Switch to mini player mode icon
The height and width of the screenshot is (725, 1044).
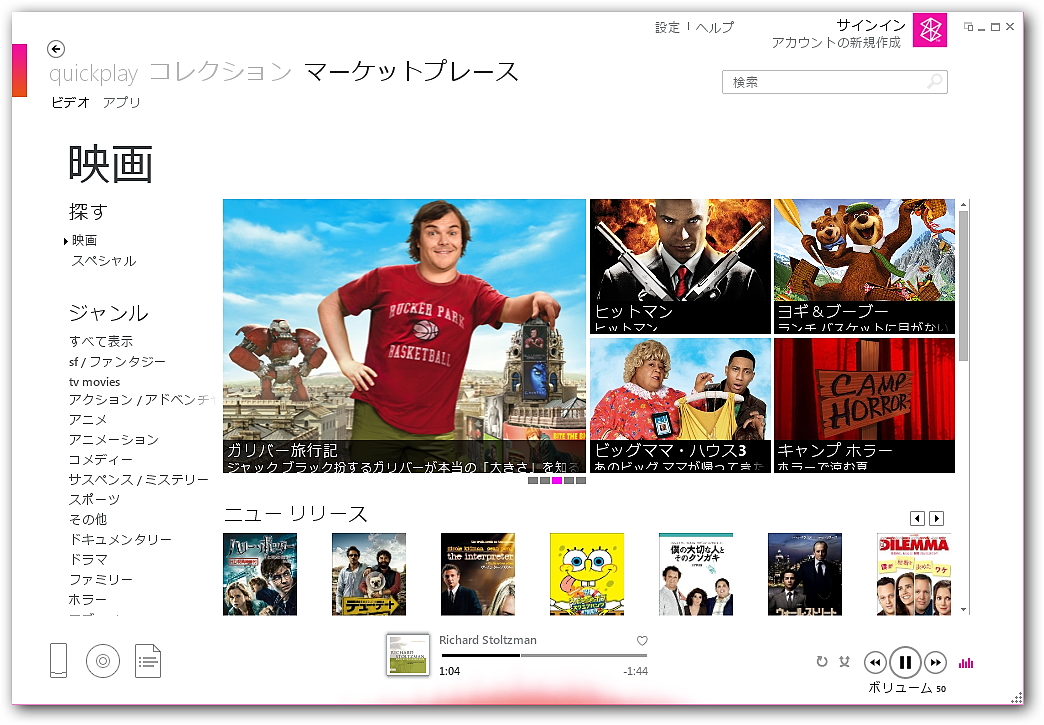pos(969,27)
